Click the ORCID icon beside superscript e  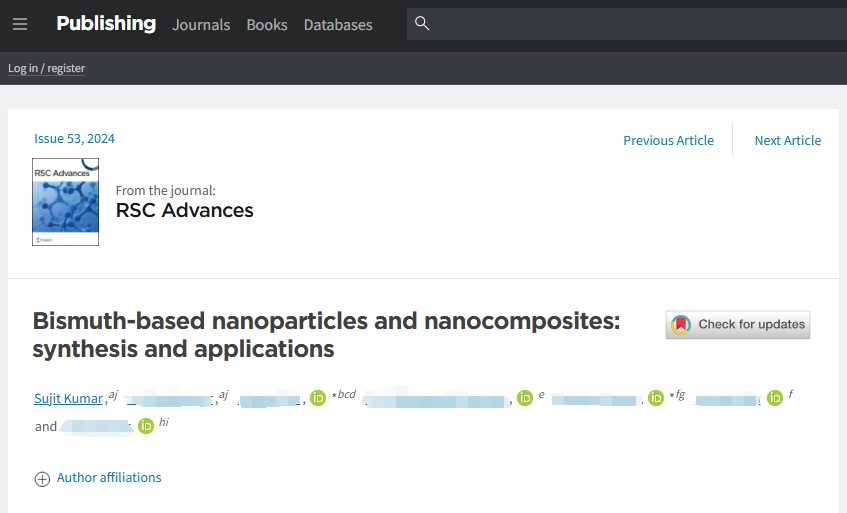pos(525,399)
